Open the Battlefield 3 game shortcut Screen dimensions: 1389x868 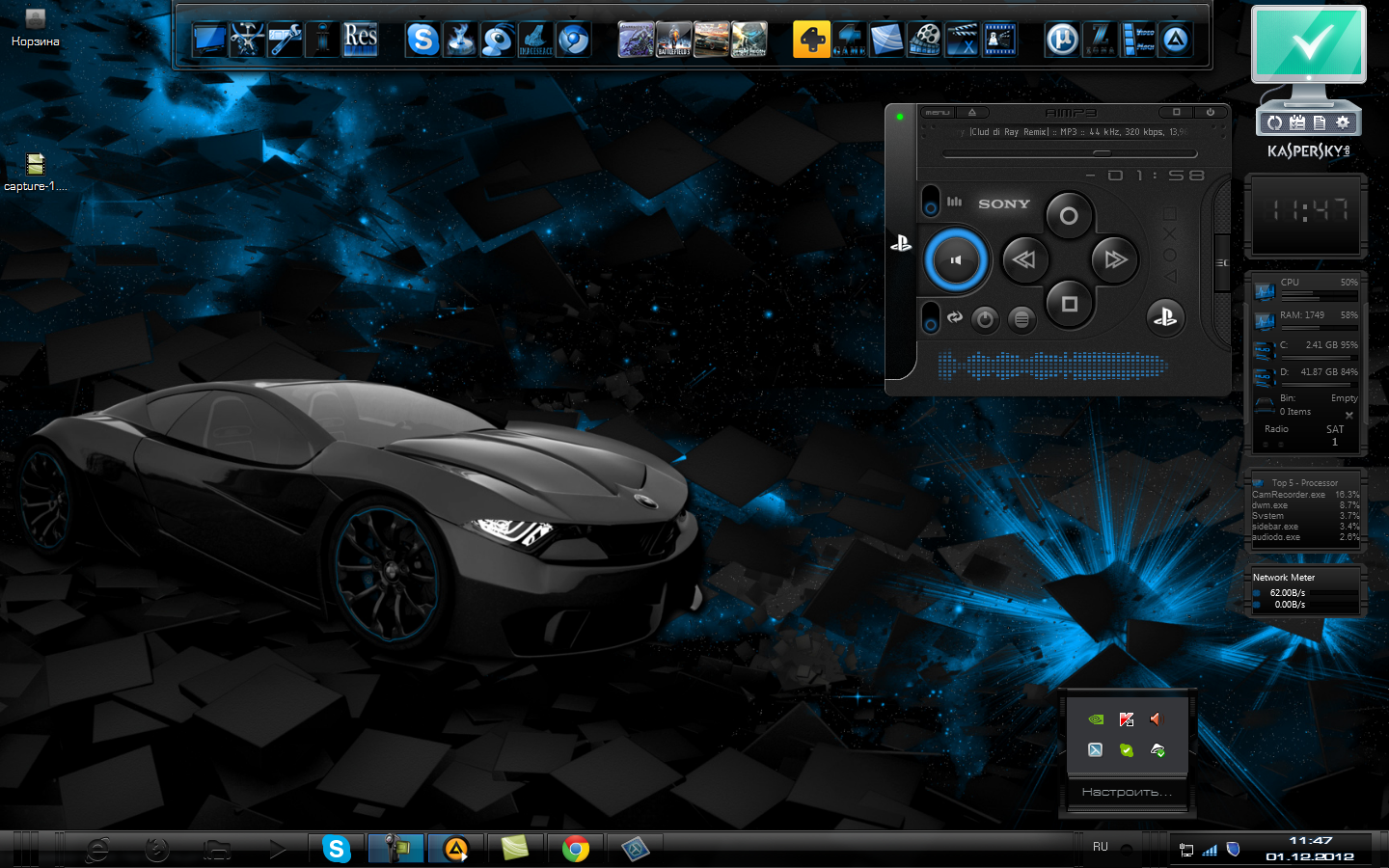click(x=673, y=40)
